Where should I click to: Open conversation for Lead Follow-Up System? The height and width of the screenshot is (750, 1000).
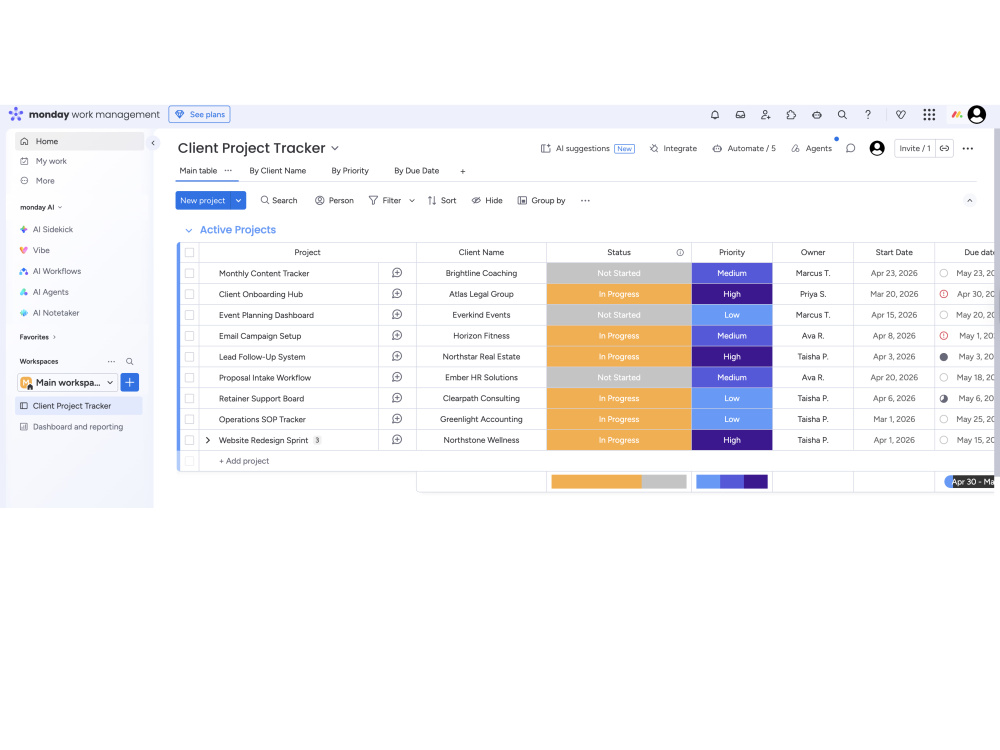pos(397,357)
